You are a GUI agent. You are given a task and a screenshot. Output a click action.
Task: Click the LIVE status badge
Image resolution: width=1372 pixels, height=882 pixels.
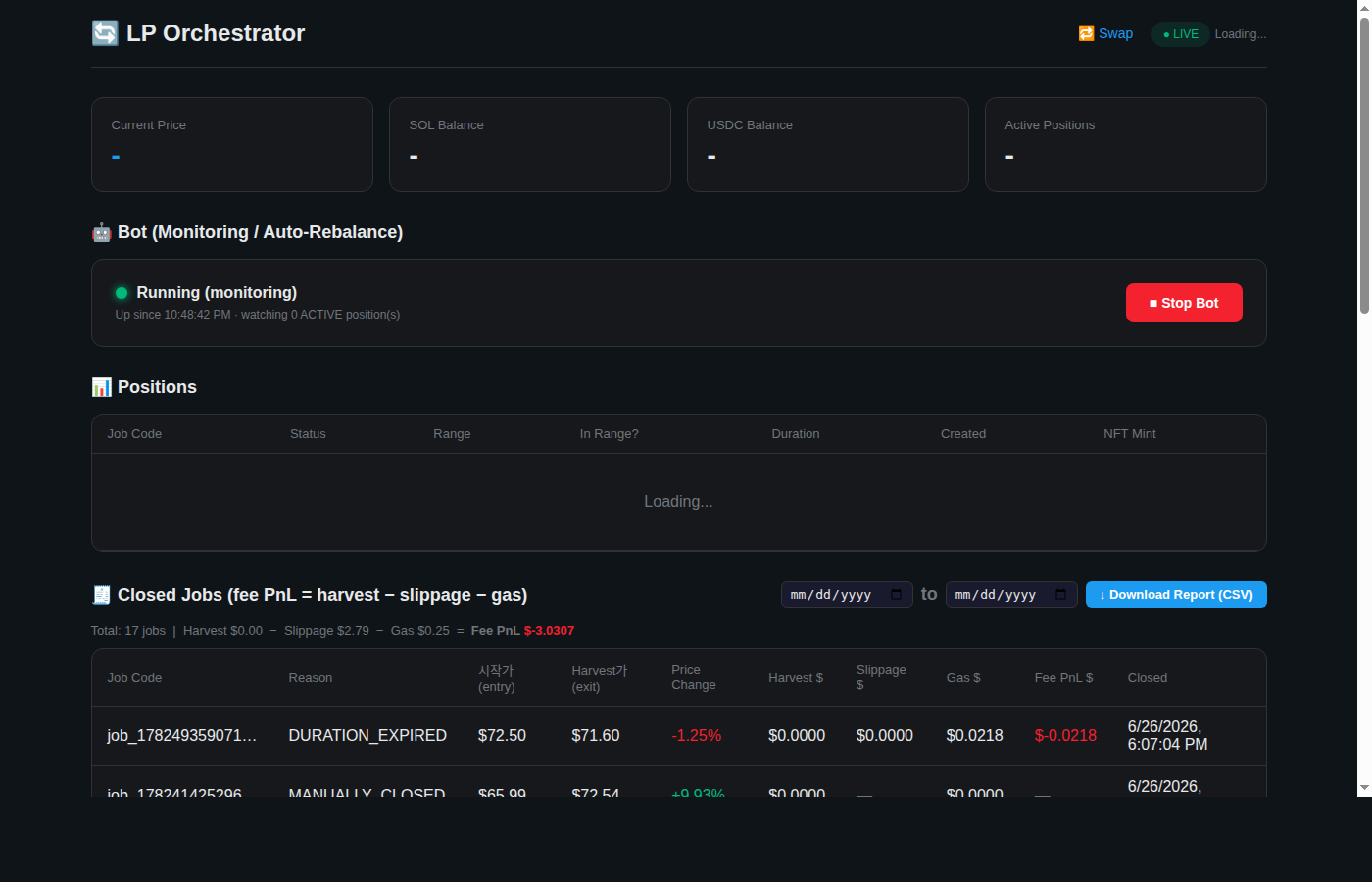tap(1180, 34)
